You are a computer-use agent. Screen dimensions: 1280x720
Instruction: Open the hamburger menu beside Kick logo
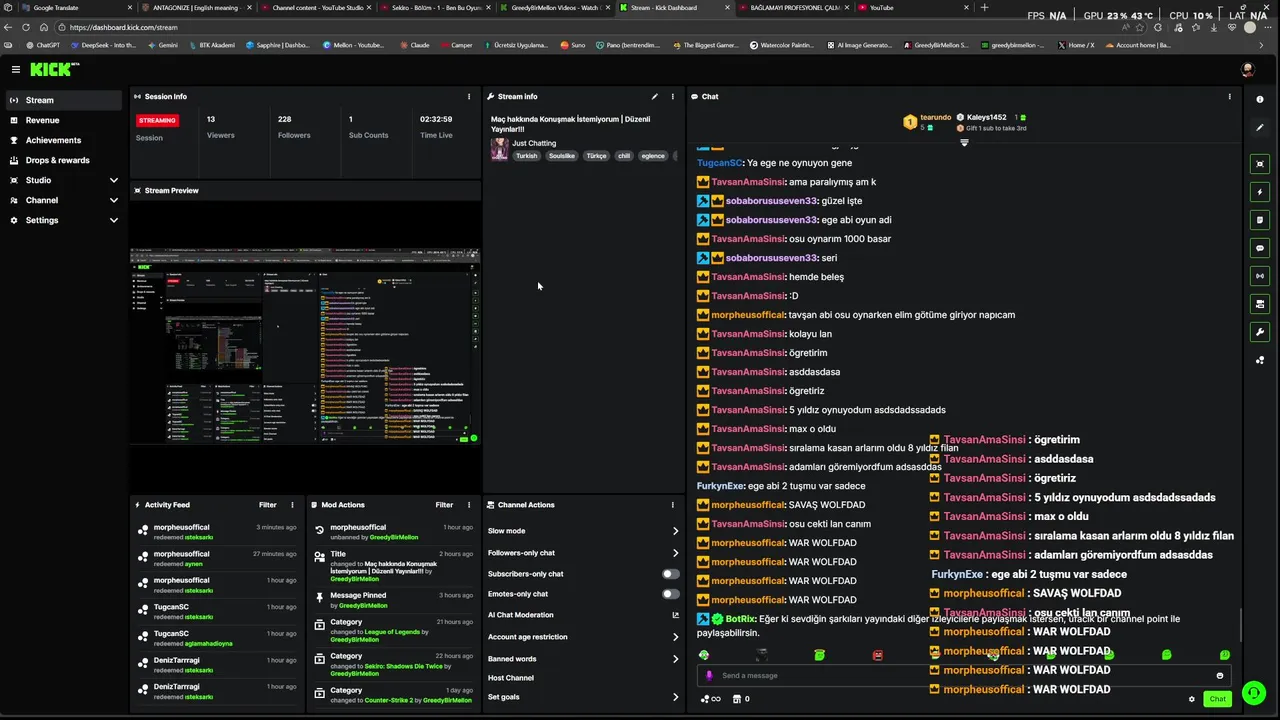(16, 69)
